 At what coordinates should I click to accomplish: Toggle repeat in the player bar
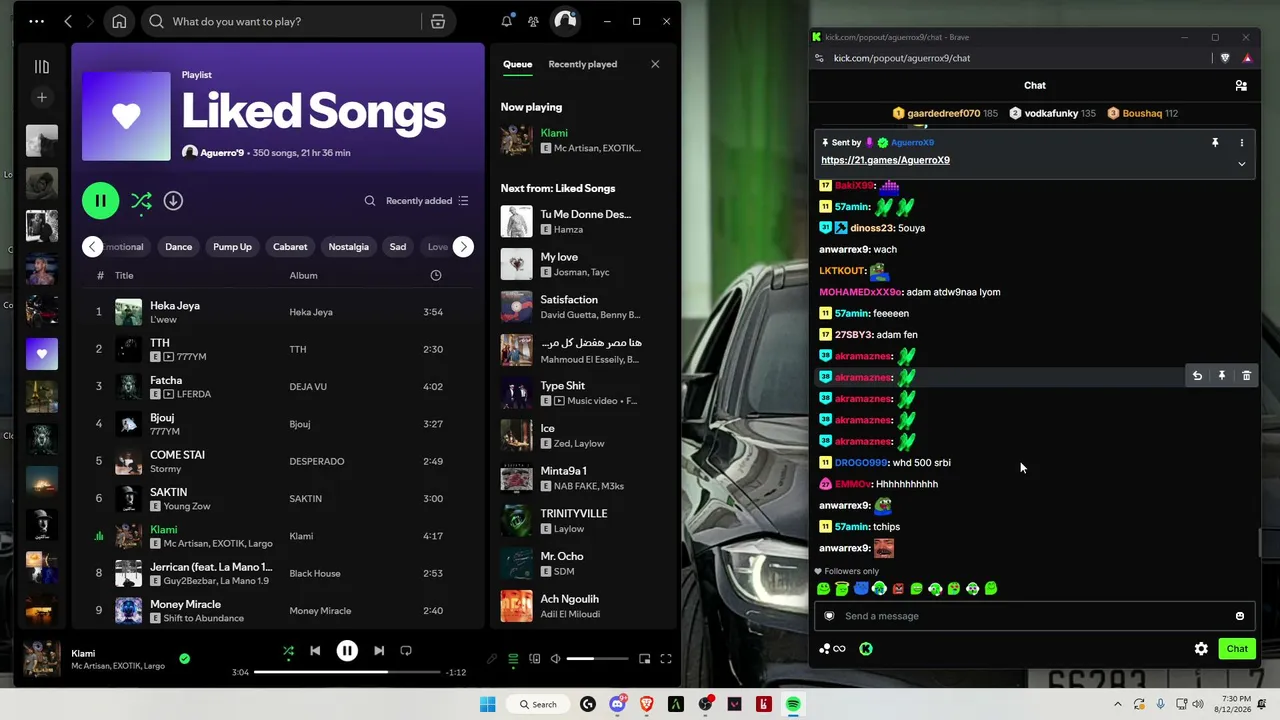[406, 651]
